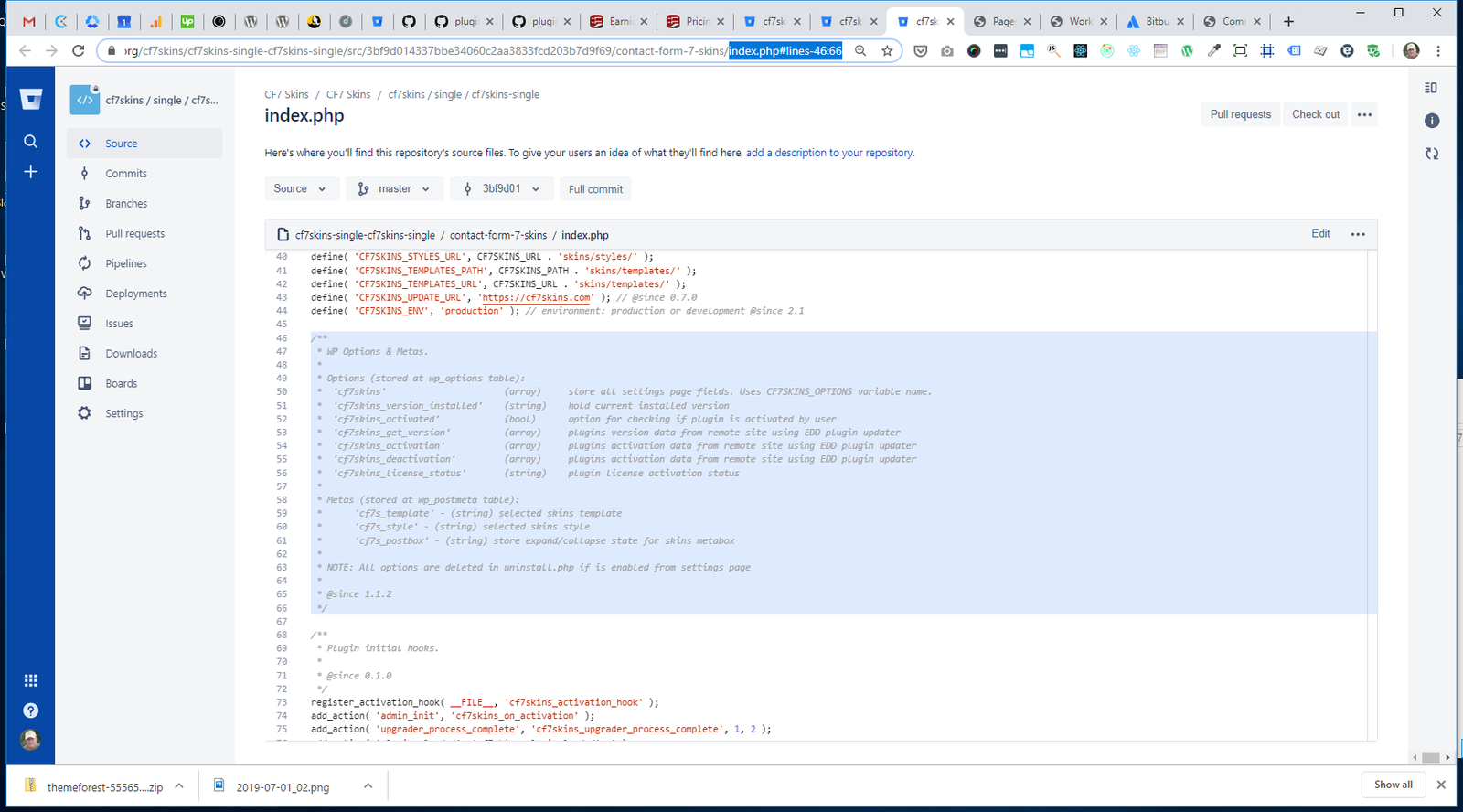Viewport: 1463px width, 812px height.
Task: Click the info icon in right panel
Action: click(x=1432, y=121)
